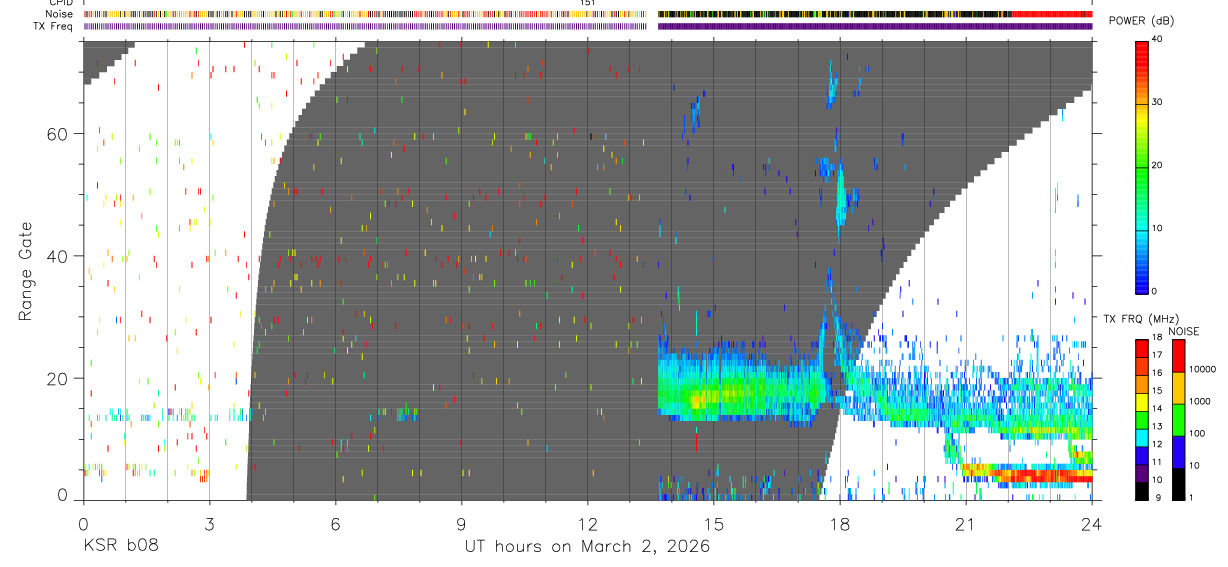Click the x-axis '15' hour tick label
This screenshot has height=567, width=1228.
pos(714,523)
